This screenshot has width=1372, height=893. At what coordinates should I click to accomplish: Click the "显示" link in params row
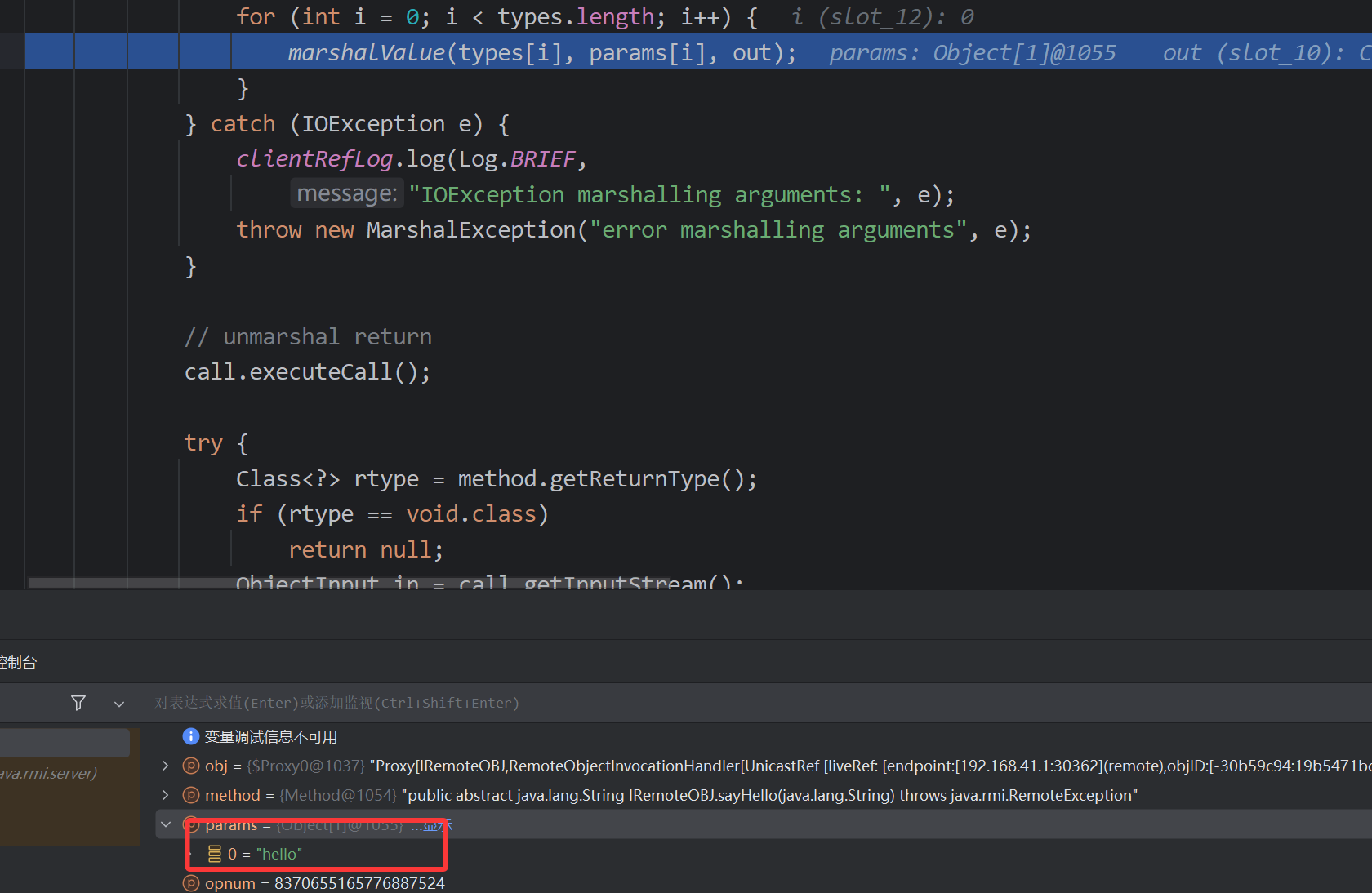433,825
